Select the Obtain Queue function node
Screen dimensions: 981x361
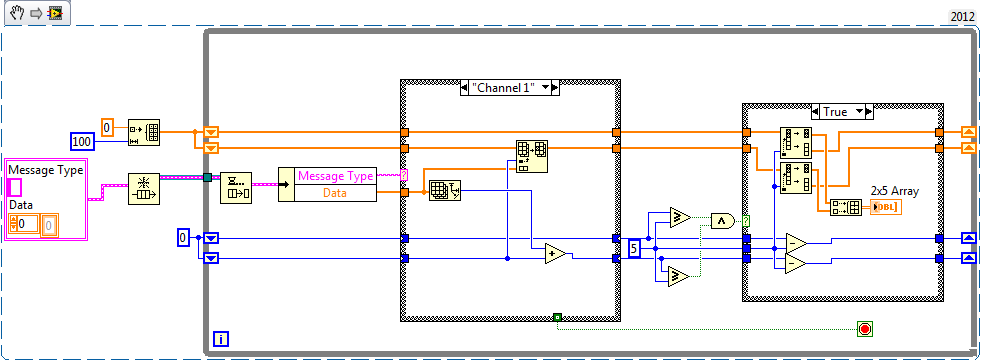coord(143,188)
